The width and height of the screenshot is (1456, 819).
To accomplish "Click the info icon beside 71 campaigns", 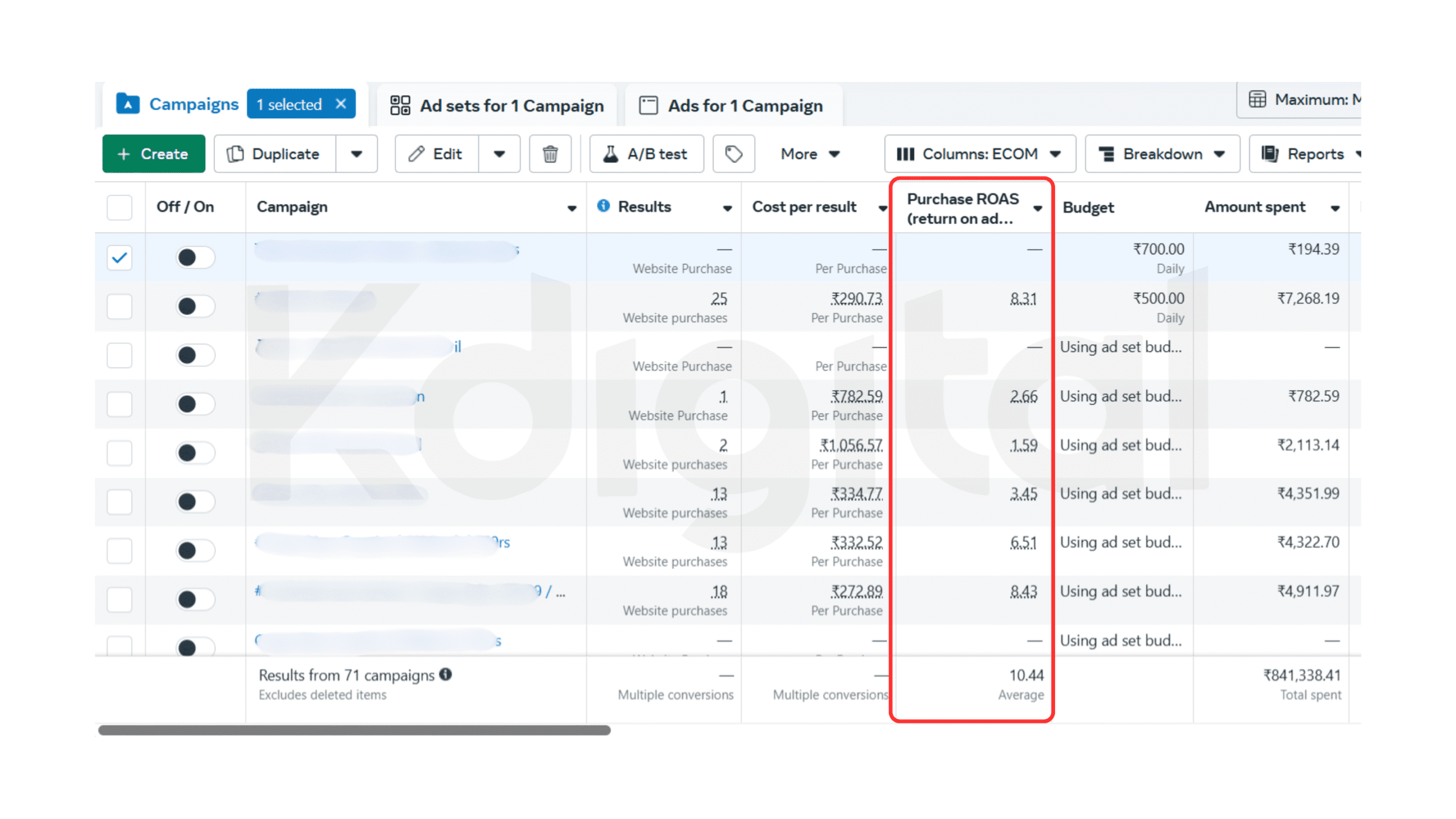I will (x=446, y=674).
